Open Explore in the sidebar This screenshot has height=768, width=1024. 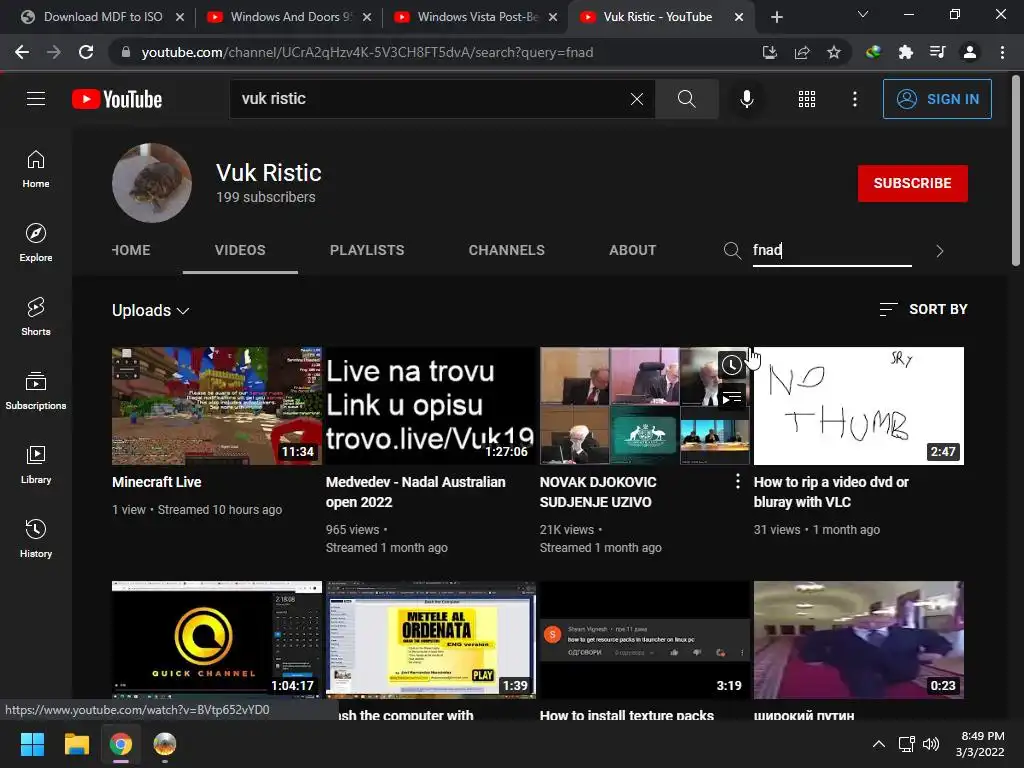[36, 243]
